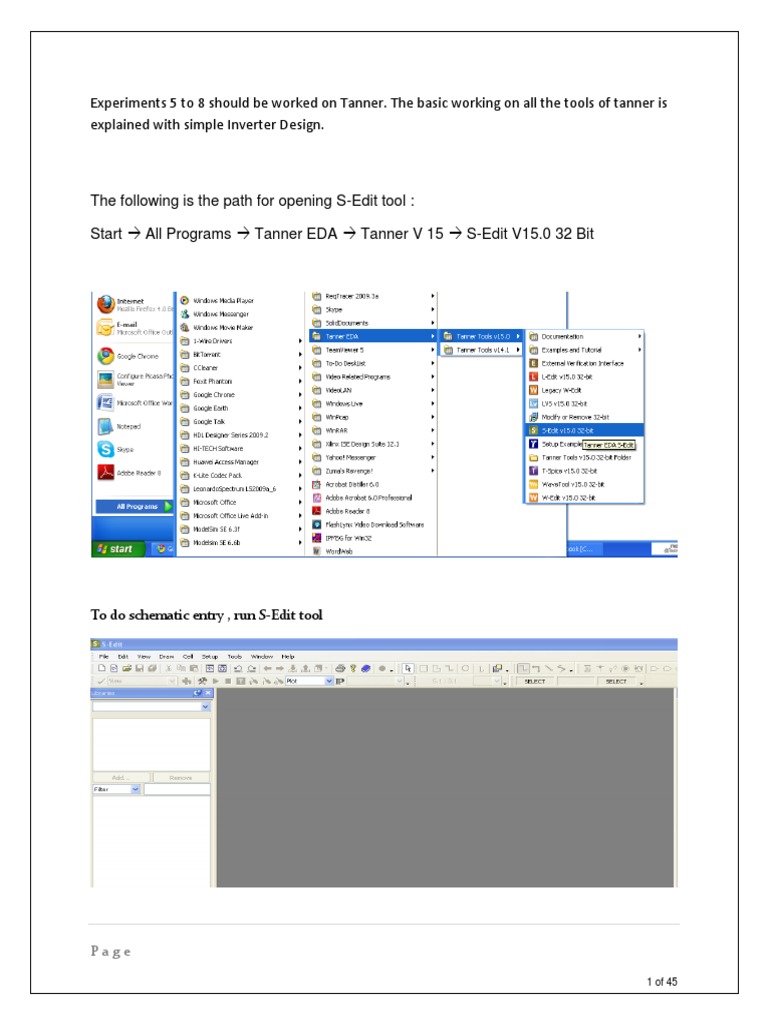The height and width of the screenshot is (1024, 768).
Task: Open WinRAR program group
Action: pyautogui.click(x=372, y=430)
